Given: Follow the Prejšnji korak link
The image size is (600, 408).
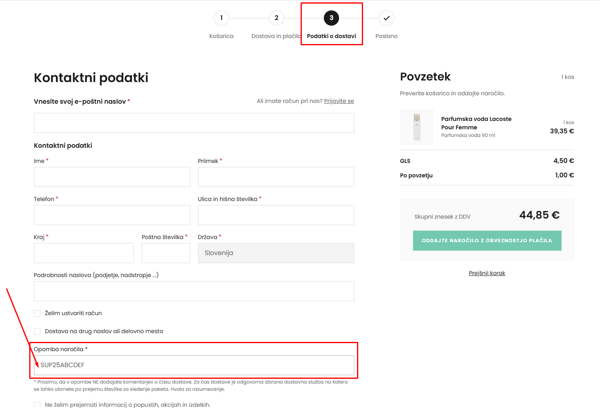Looking at the screenshot, I should [x=487, y=273].
